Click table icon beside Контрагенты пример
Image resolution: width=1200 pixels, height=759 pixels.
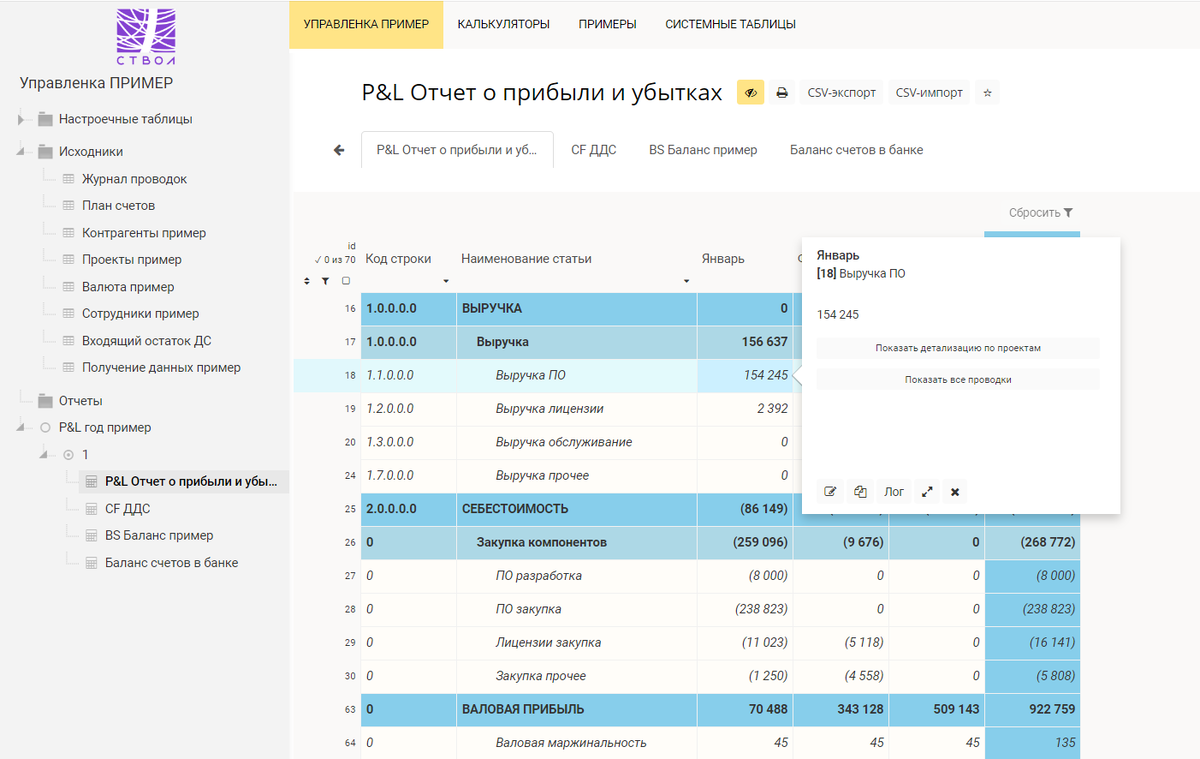point(68,233)
